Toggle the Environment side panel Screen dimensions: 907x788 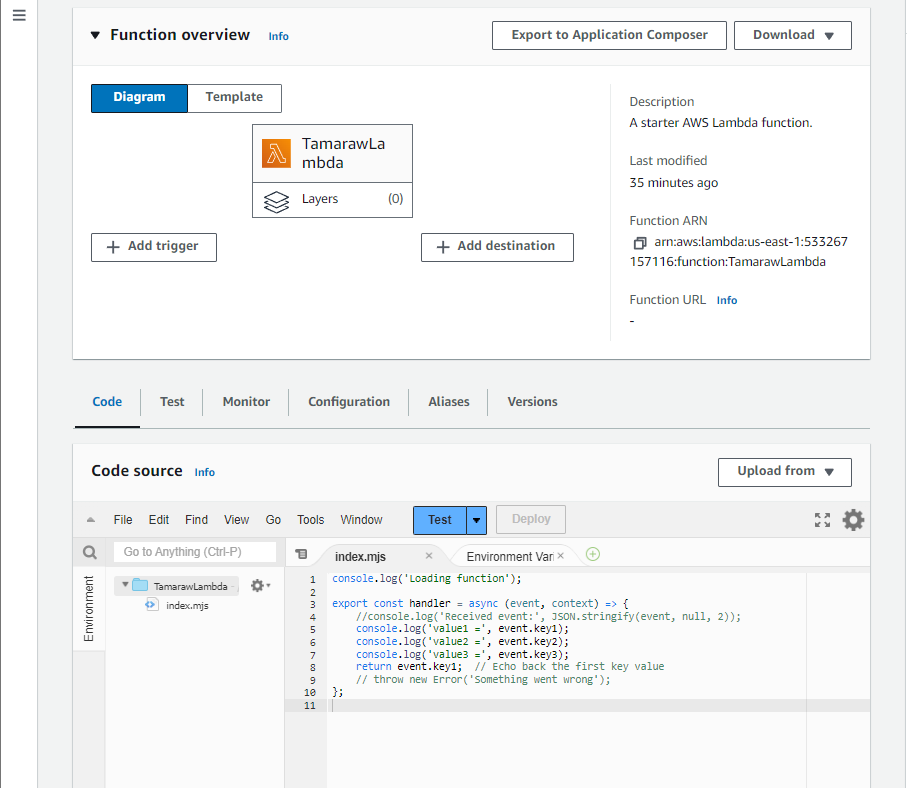pyautogui.click(x=89, y=609)
